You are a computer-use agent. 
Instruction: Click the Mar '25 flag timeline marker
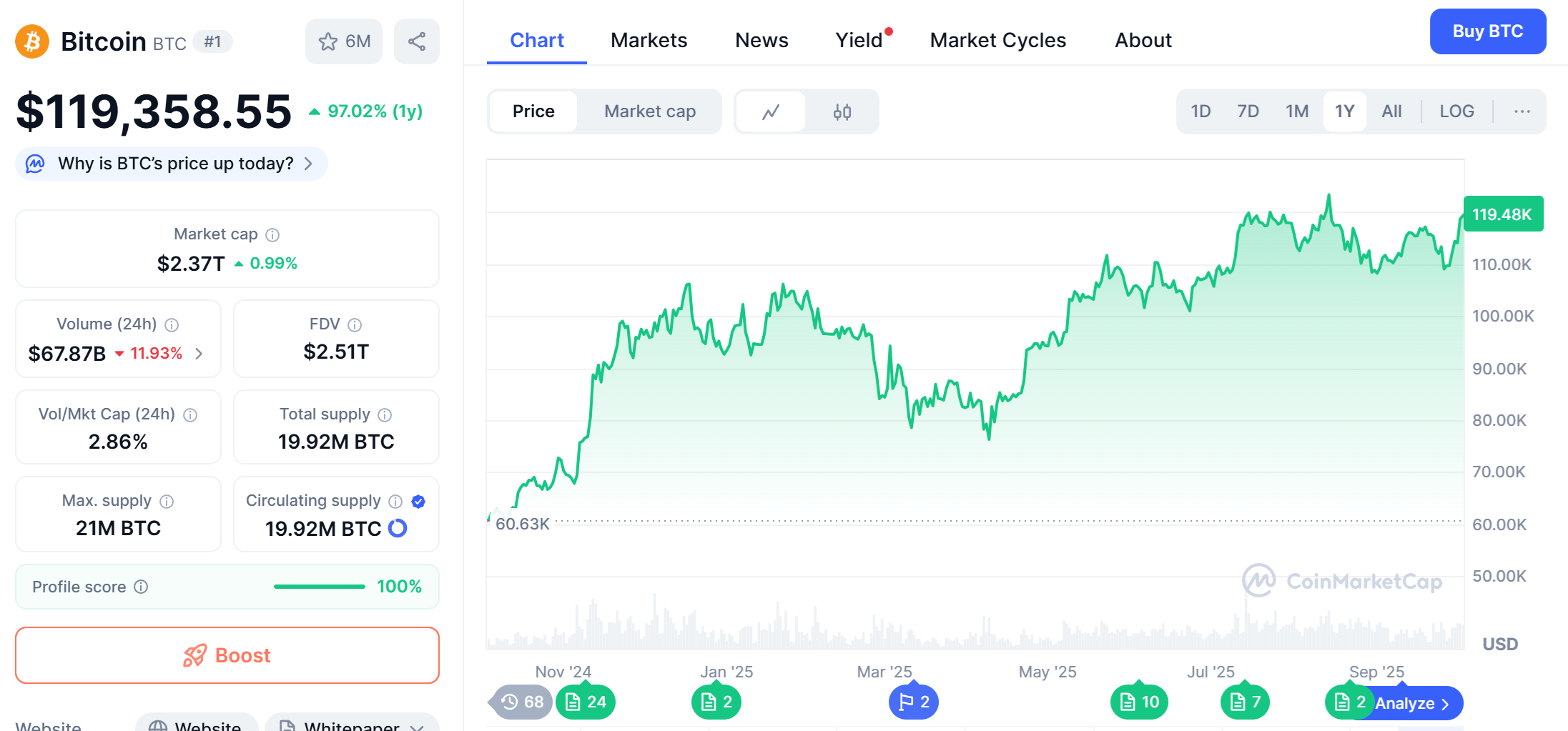tap(913, 702)
